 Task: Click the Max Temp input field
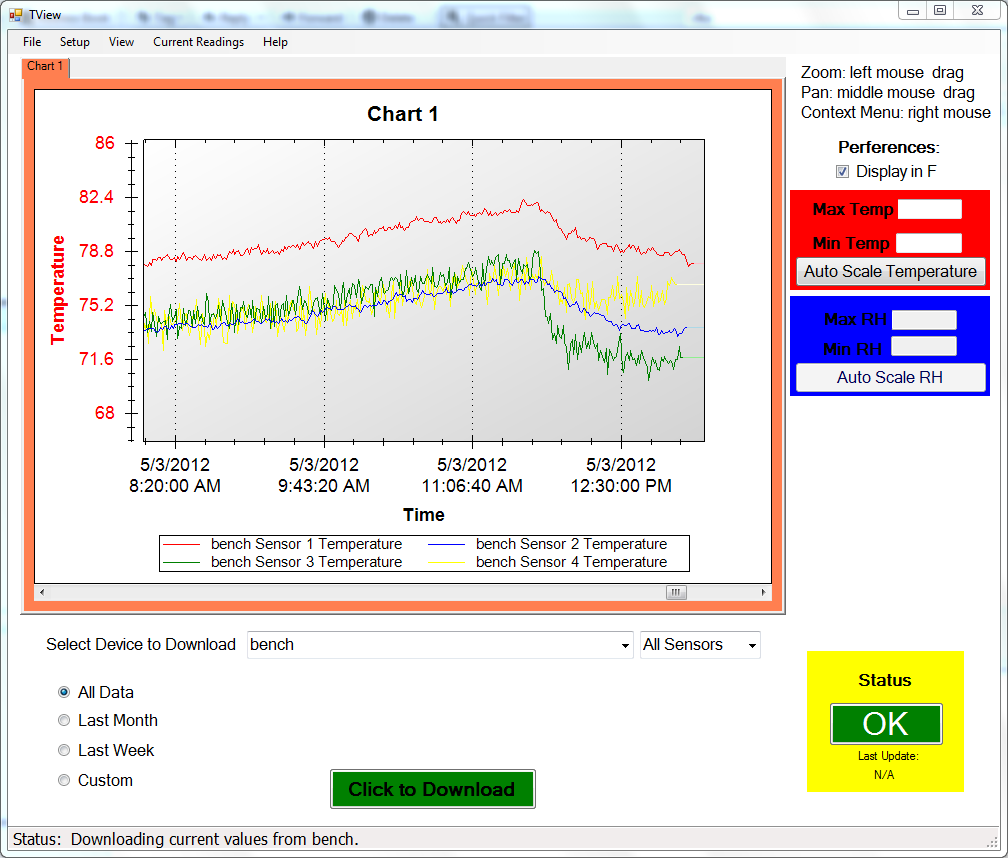[930, 210]
